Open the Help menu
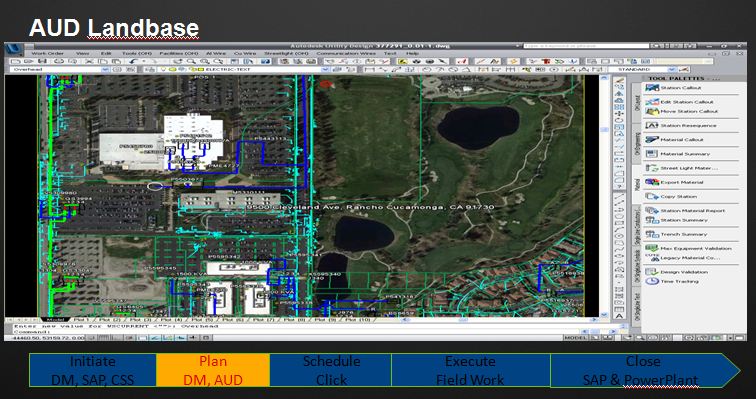This screenshot has width=756, height=399. (x=412, y=53)
